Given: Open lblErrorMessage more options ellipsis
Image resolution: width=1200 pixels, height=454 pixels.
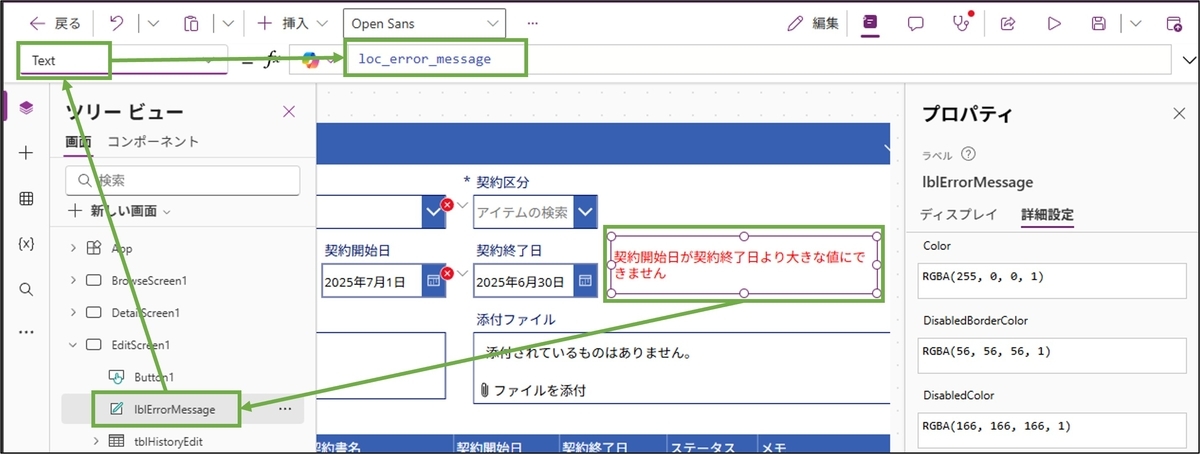Looking at the screenshot, I should pos(285,408).
